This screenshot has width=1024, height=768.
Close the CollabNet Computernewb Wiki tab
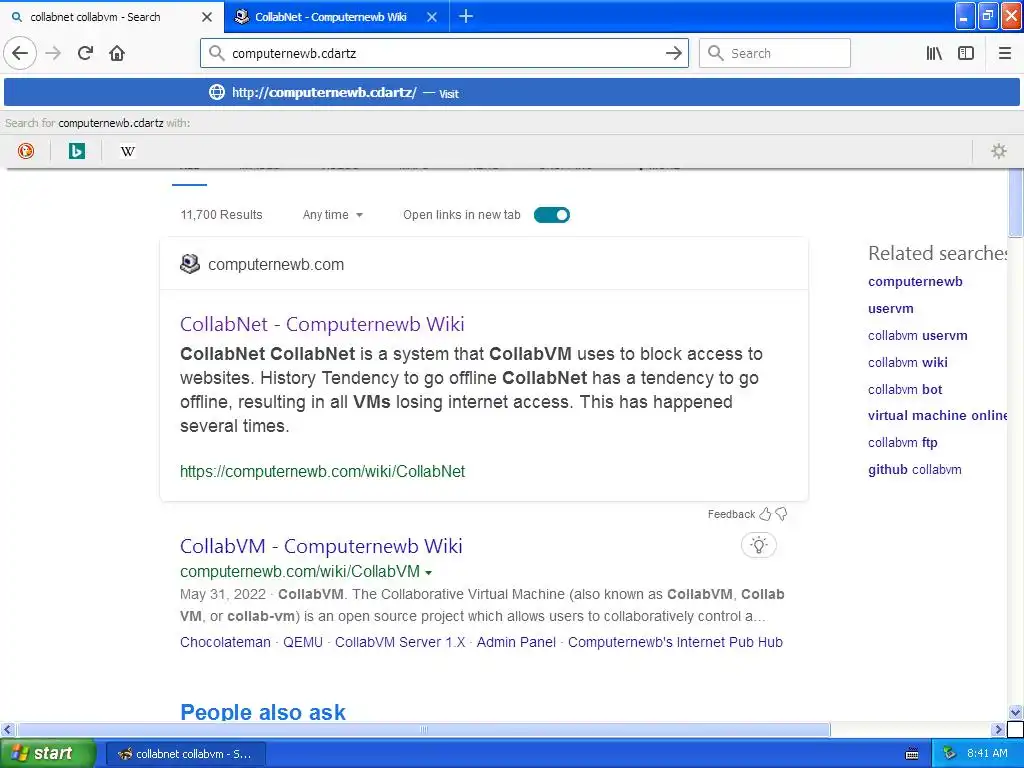point(432,17)
